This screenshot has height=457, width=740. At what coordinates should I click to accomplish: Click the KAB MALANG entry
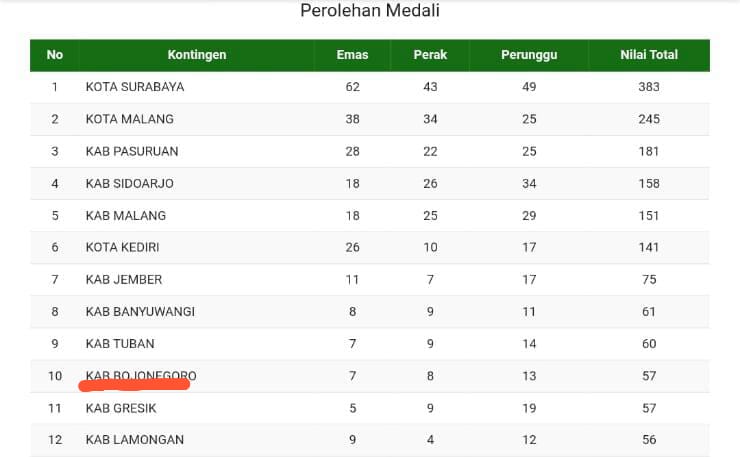(x=126, y=215)
